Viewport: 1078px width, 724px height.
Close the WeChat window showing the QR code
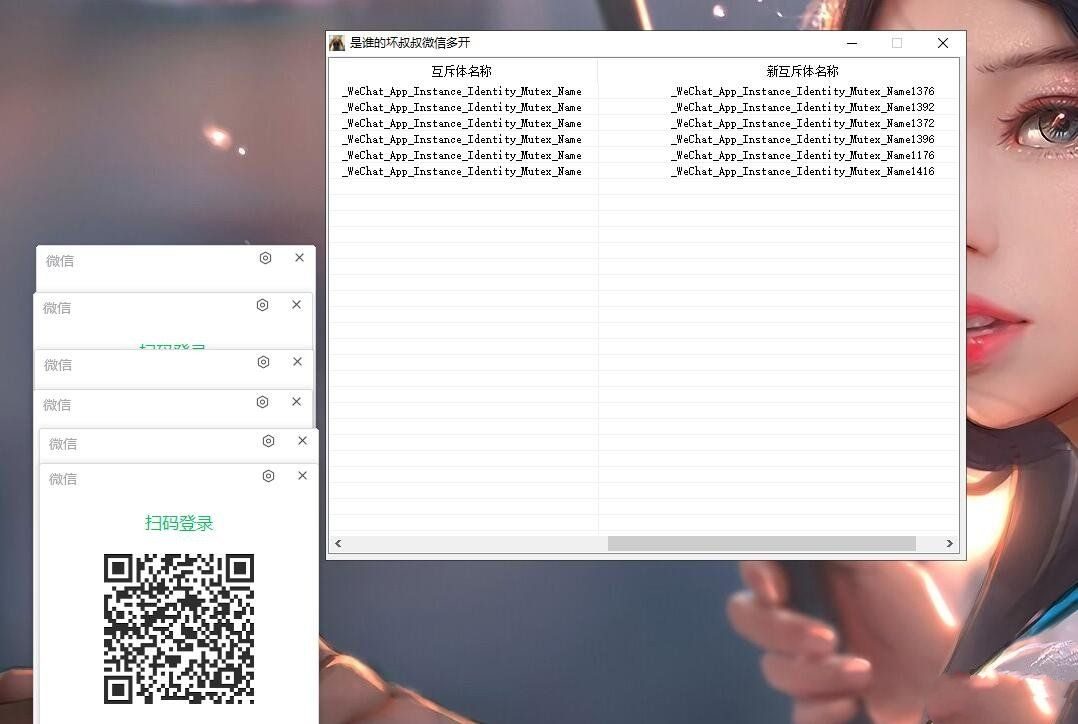coord(303,476)
